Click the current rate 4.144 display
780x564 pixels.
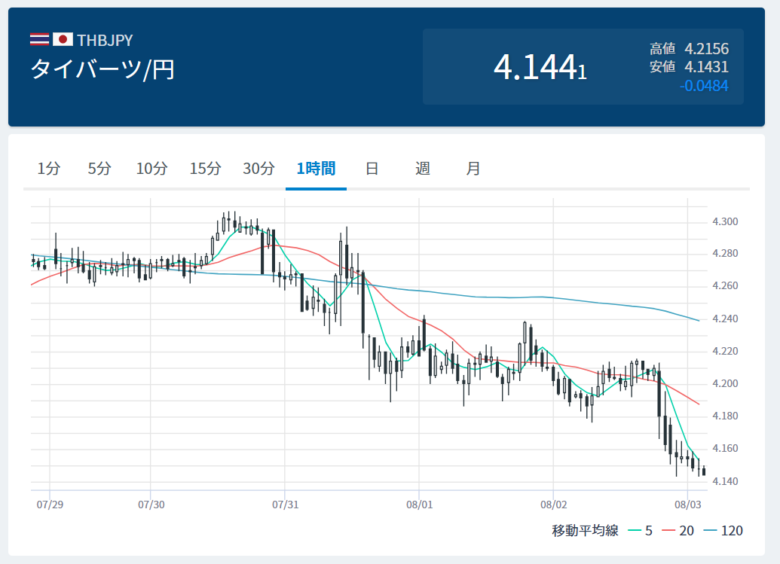tap(539, 67)
